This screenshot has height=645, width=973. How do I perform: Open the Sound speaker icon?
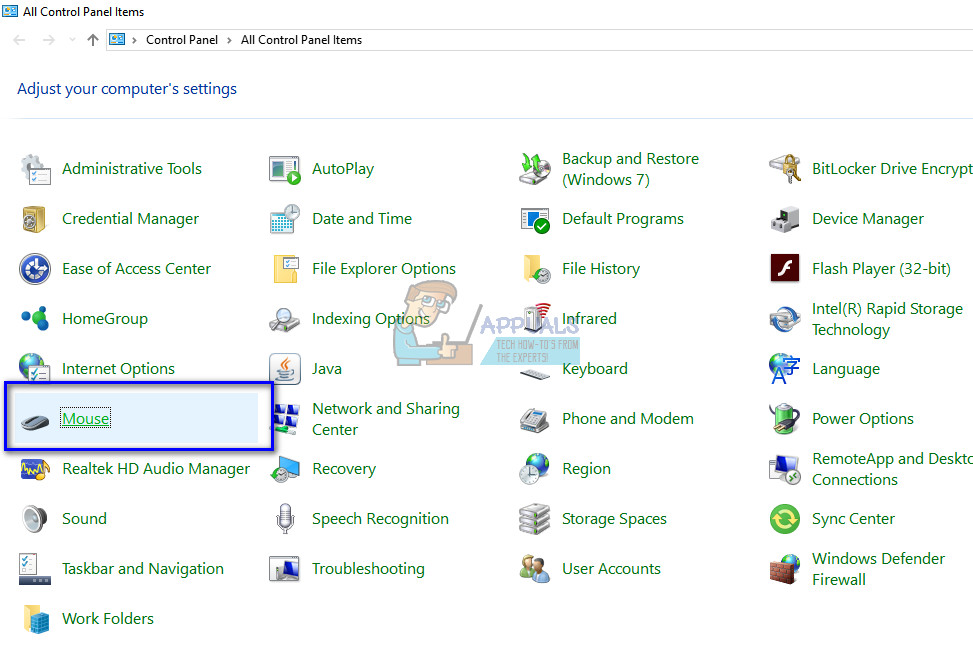pyautogui.click(x=34, y=519)
